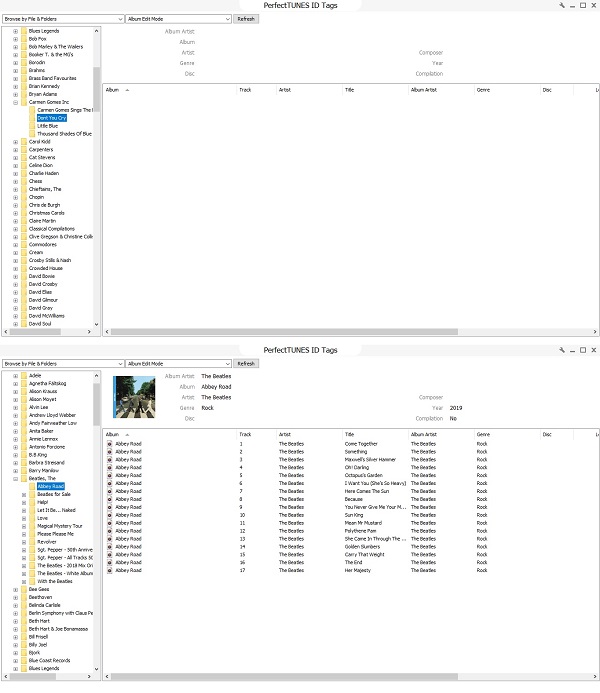The width and height of the screenshot is (600, 693).
Task: Collapse the 'Beatles, The' artist folder
Action: pos(15,478)
